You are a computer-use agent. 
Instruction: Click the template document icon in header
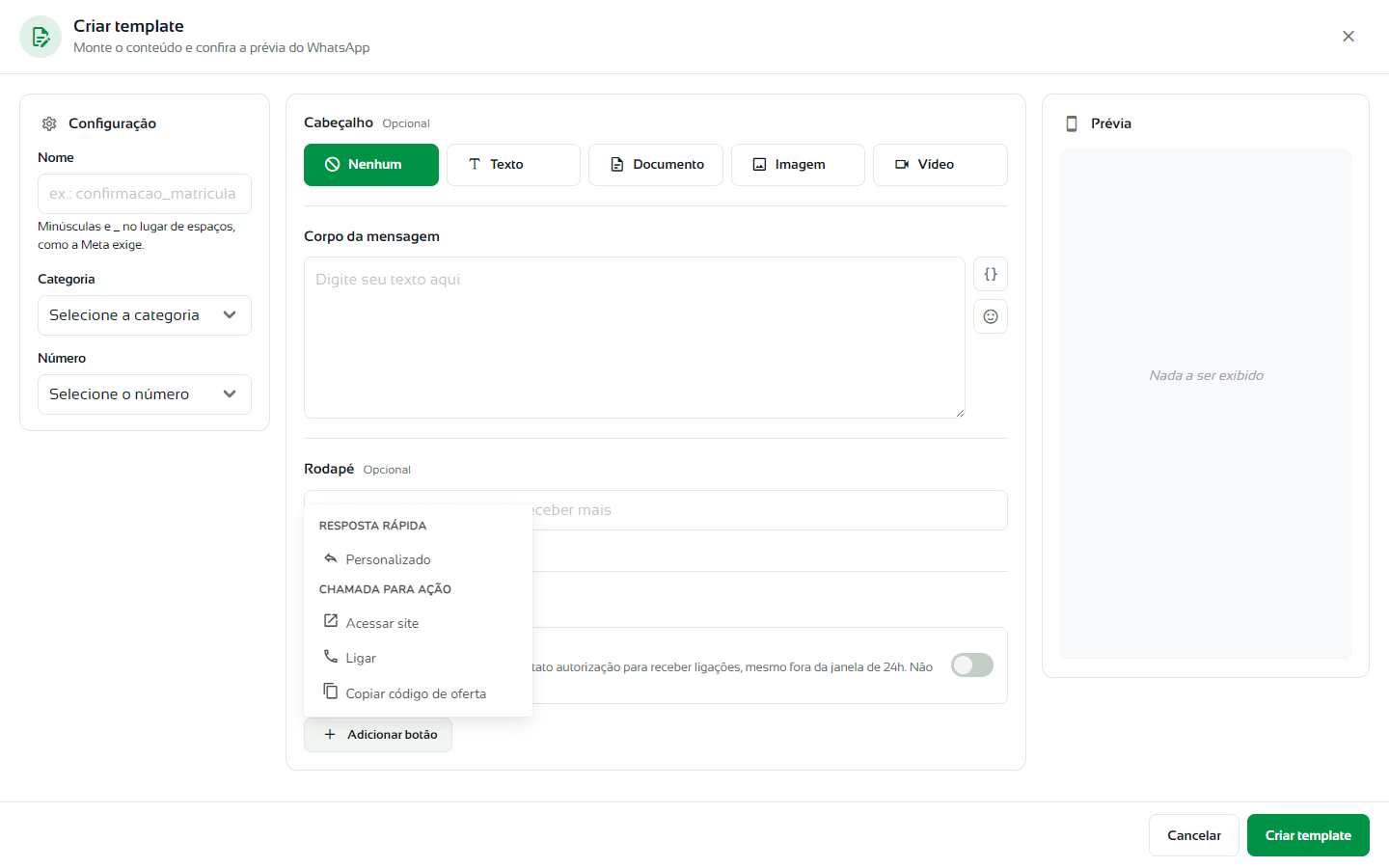point(41,37)
